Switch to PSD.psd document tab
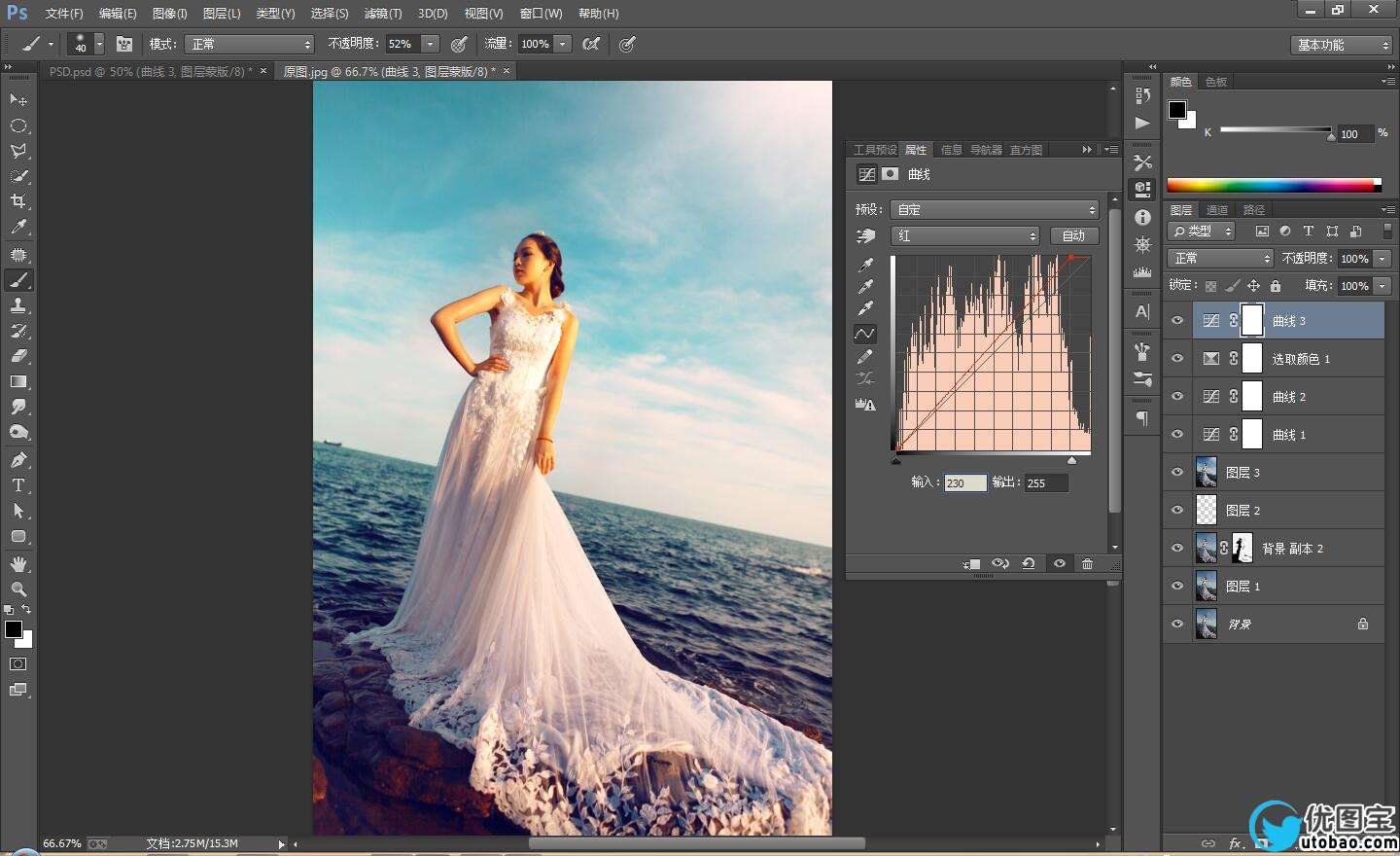The width and height of the screenshot is (1400, 856). 150,71
